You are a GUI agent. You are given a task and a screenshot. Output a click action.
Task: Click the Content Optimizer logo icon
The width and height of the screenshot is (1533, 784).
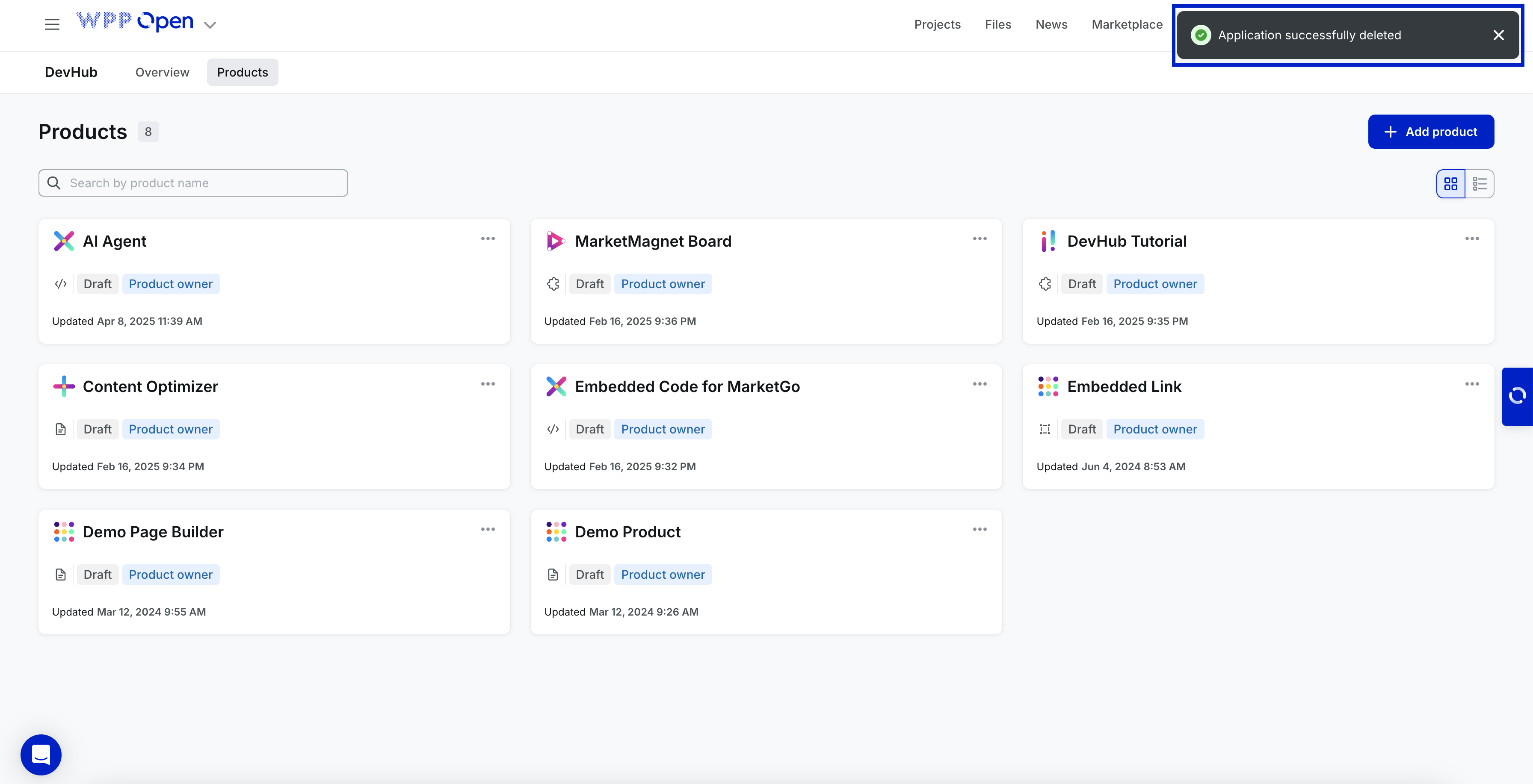pos(64,386)
